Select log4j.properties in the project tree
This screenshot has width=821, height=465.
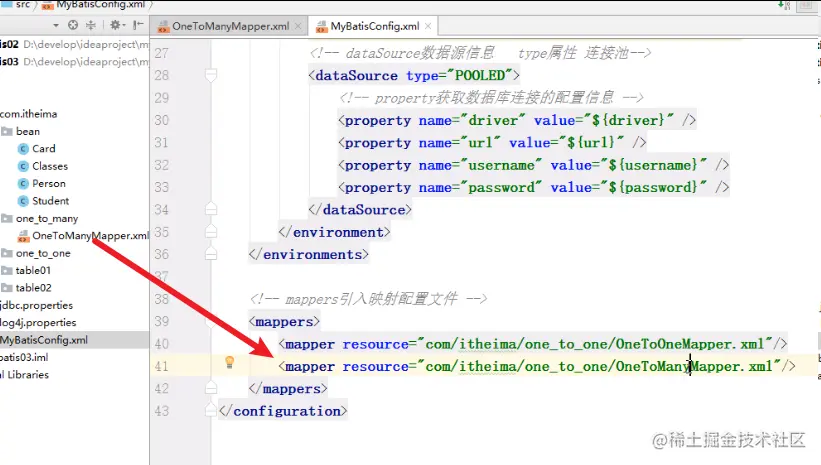[x=38, y=322]
